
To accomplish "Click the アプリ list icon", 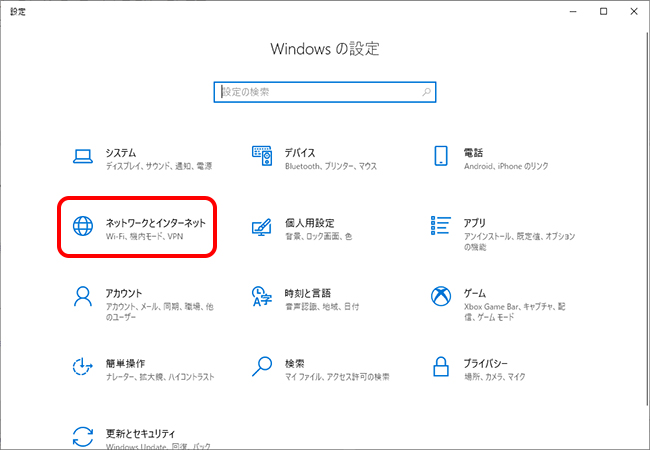I will point(441,225).
